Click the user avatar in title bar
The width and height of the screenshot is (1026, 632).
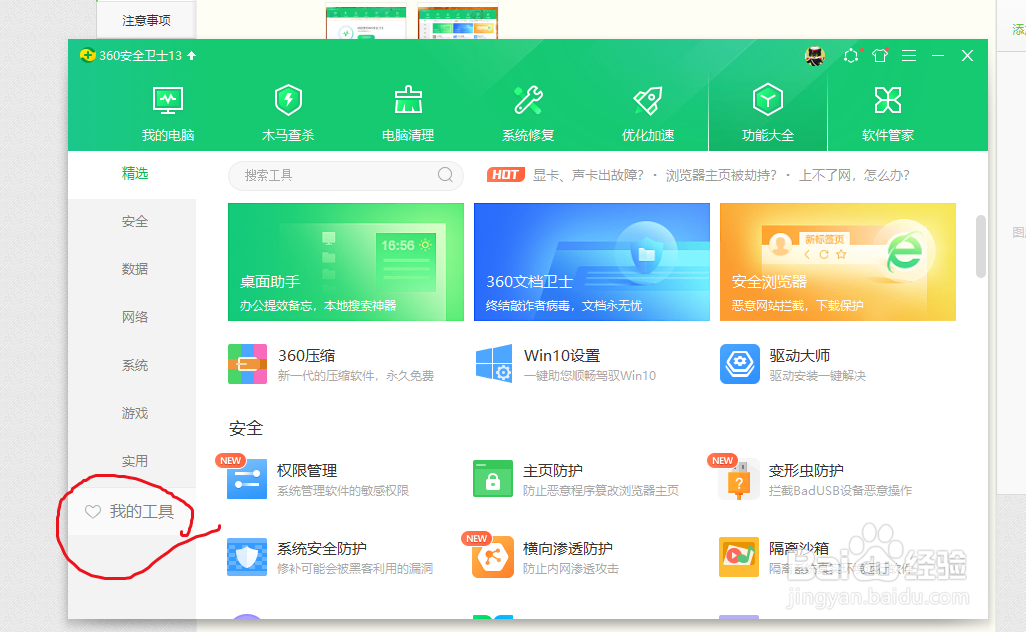click(x=815, y=56)
